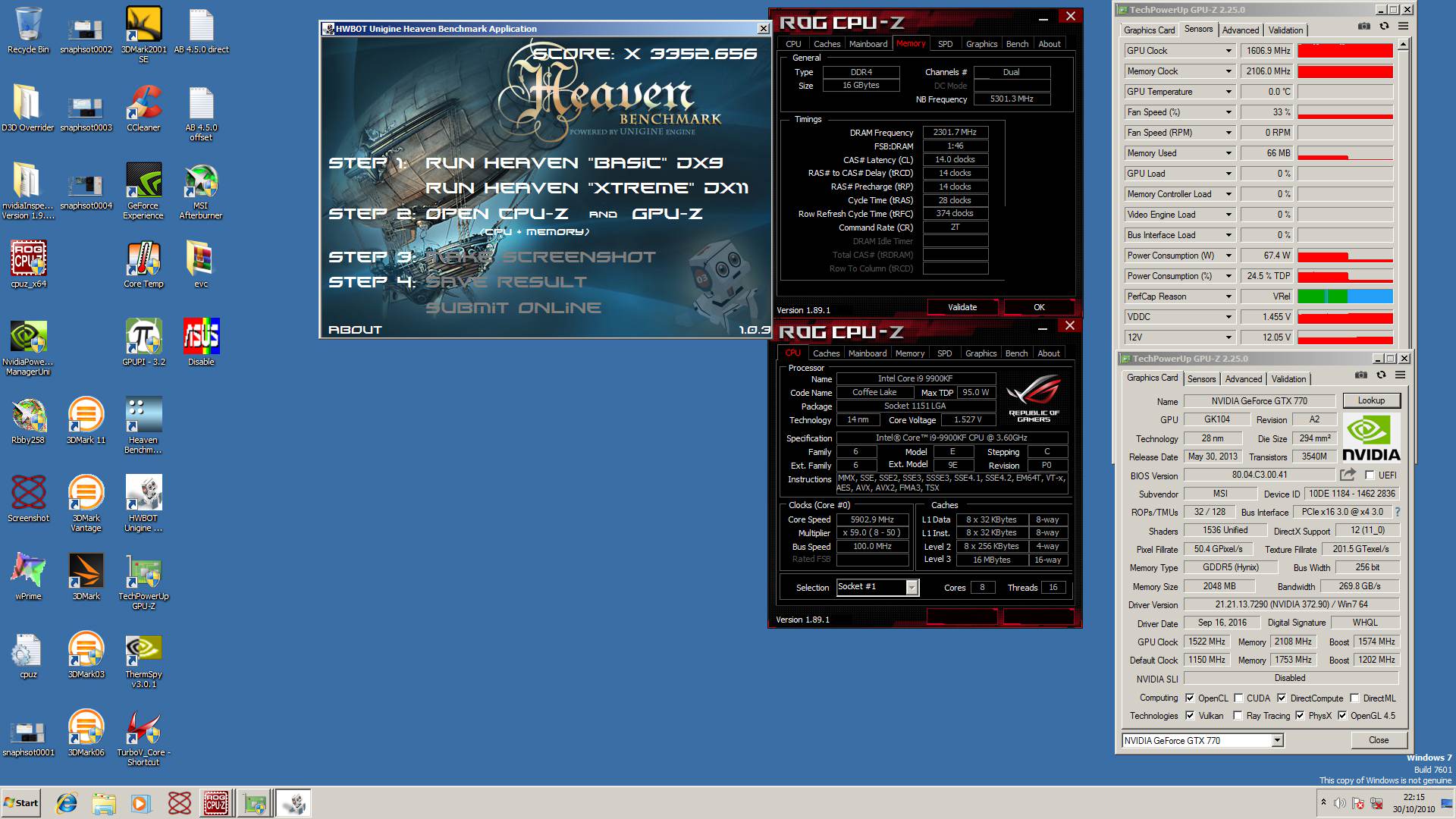
Task: Open Socket #1 selection dropdown
Action: coord(877,587)
